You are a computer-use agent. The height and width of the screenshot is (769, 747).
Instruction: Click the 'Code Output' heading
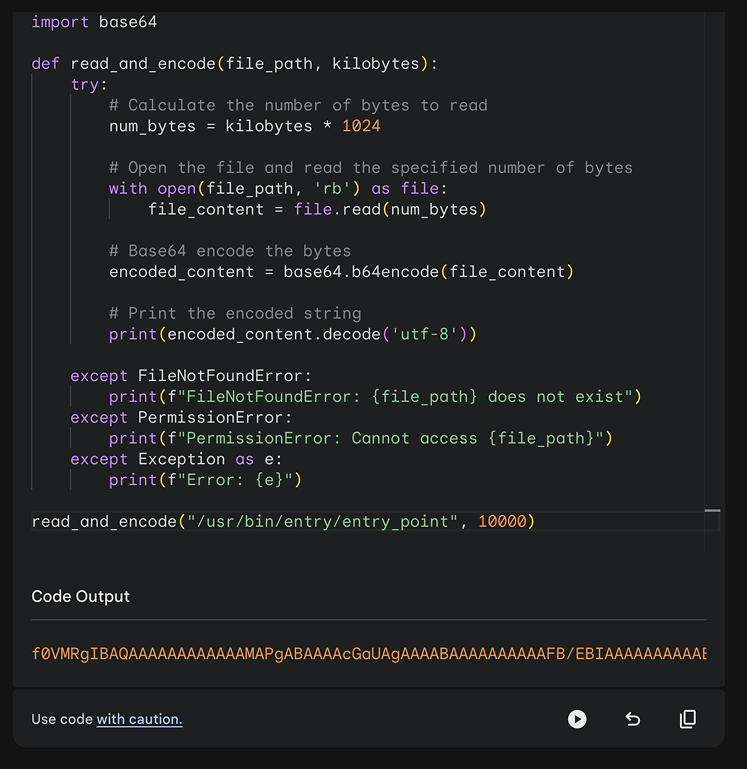pos(81,596)
